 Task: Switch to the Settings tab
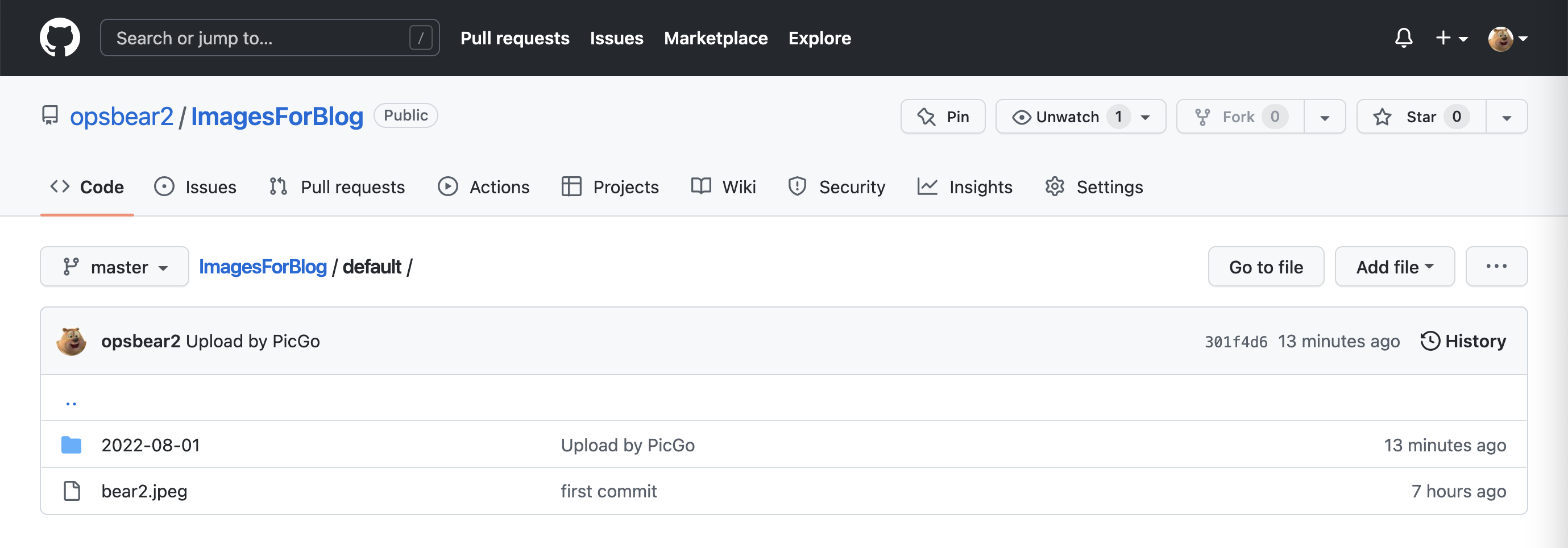pyautogui.click(x=1094, y=186)
